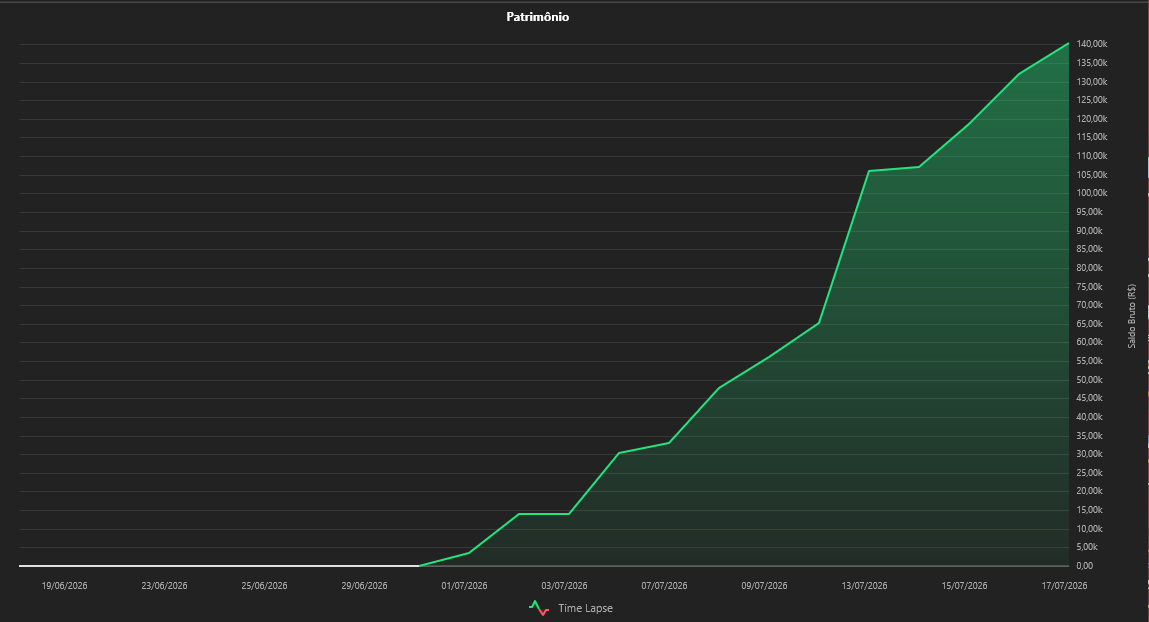Viewport: 1149px width, 622px height.
Task: Click the 25/06/2026 date label
Action: (264, 585)
